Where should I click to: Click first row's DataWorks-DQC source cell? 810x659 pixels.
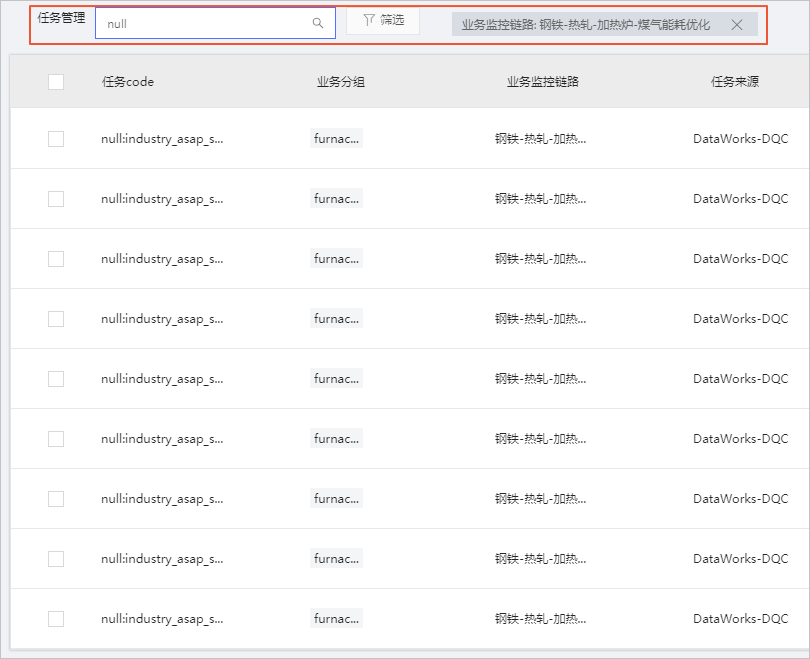(741, 138)
